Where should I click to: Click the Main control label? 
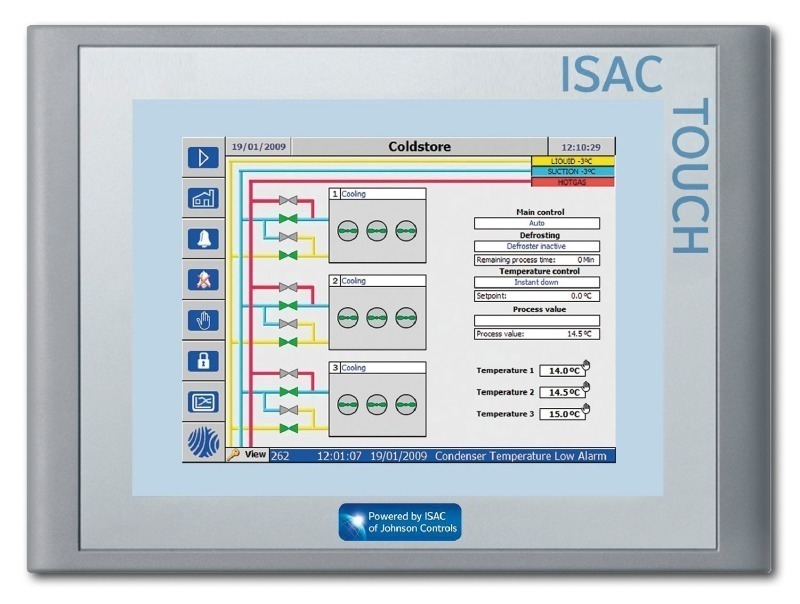coord(540,212)
